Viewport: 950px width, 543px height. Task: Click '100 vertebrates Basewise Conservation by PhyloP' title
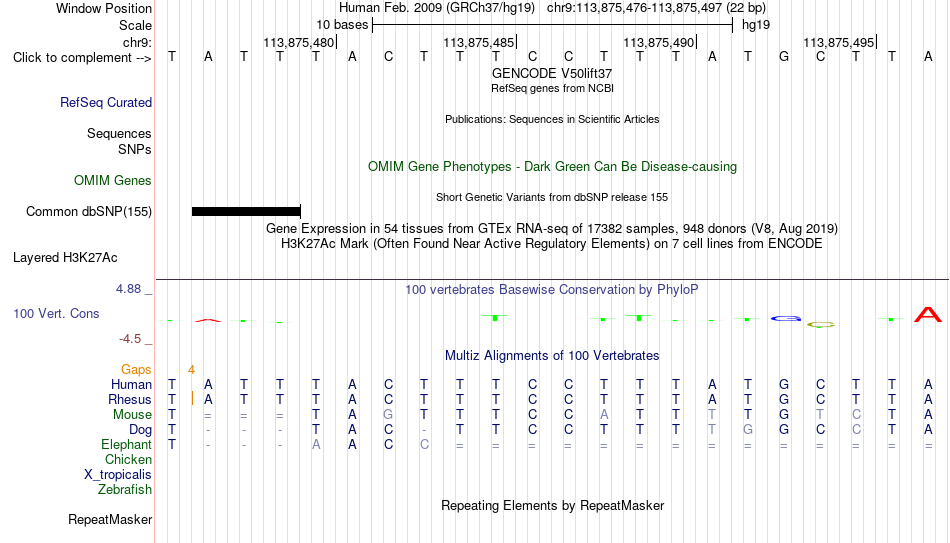tap(552, 290)
